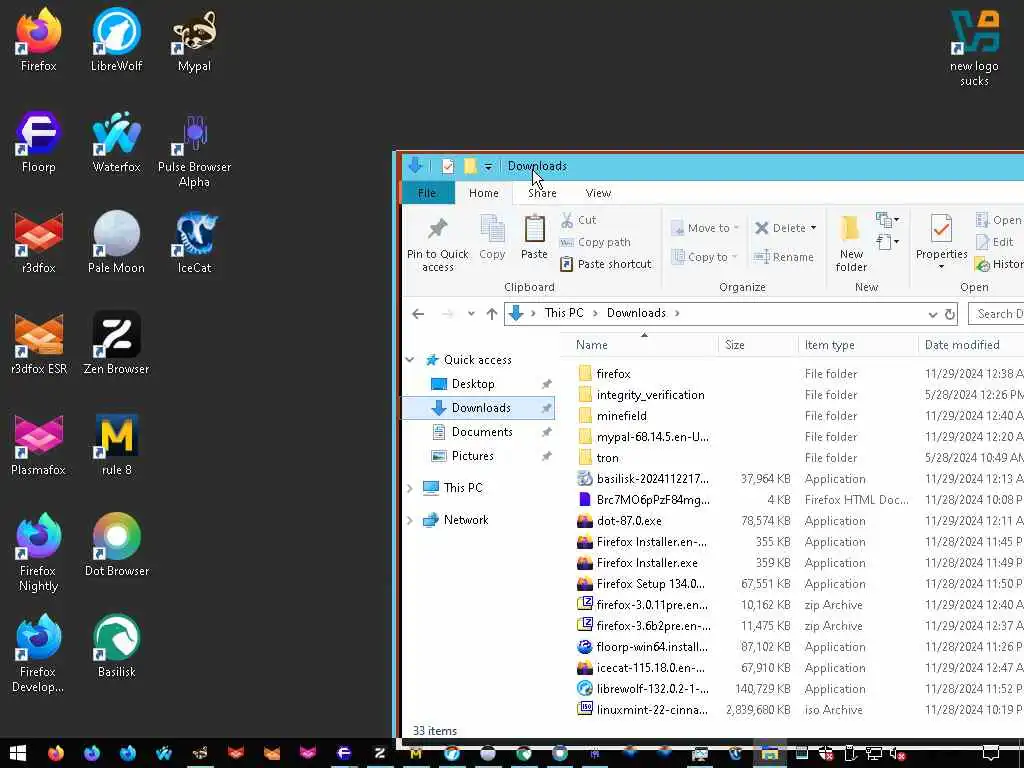
Task: Click the Rename ribbon button
Action: (x=784, y=257)
